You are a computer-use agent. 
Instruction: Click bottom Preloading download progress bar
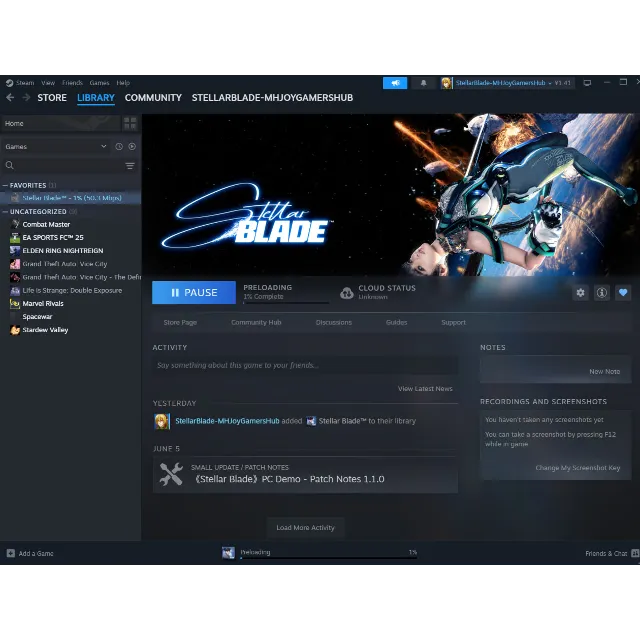[x=329, y=558]
